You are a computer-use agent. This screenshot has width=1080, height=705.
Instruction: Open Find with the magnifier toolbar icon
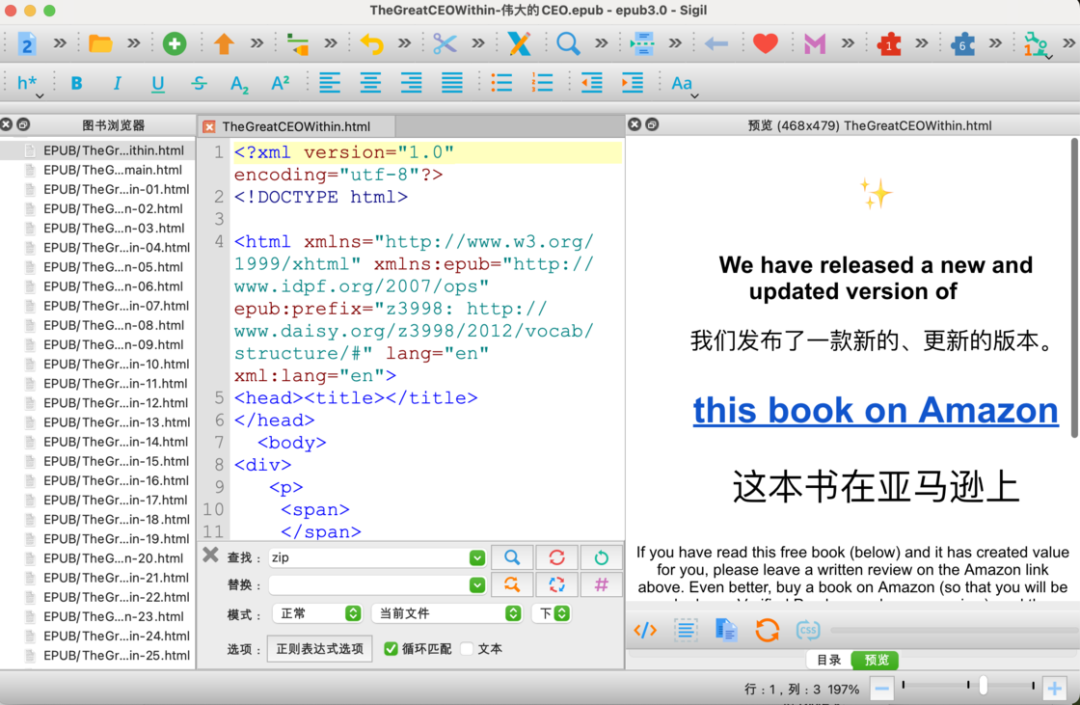tap(568, 44)
